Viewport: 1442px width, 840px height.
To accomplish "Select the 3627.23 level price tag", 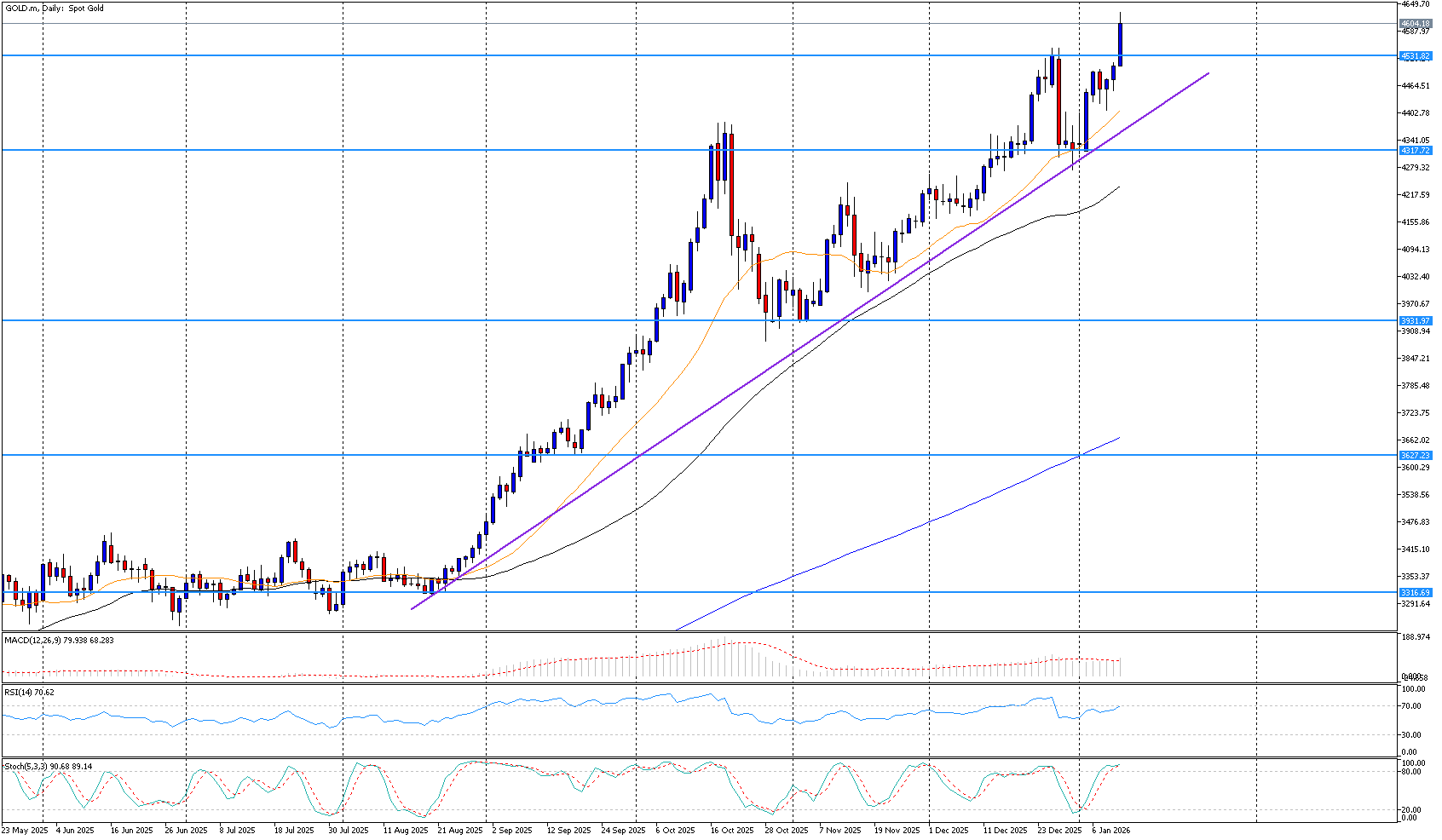I will (x=1415, y=456).
